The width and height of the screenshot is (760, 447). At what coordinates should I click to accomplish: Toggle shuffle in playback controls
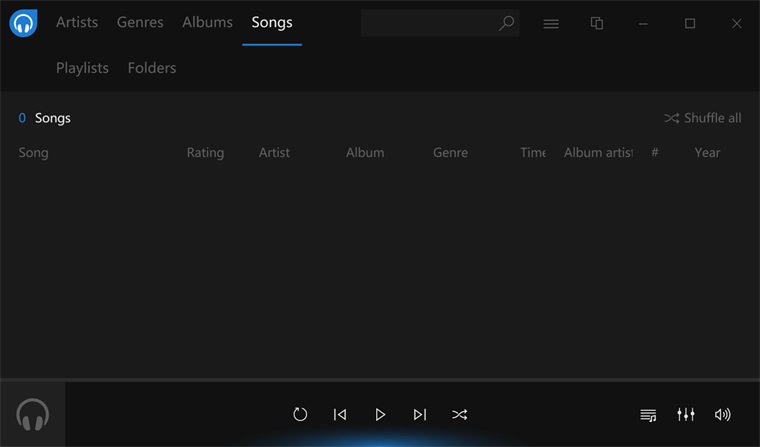coord(459,414)
